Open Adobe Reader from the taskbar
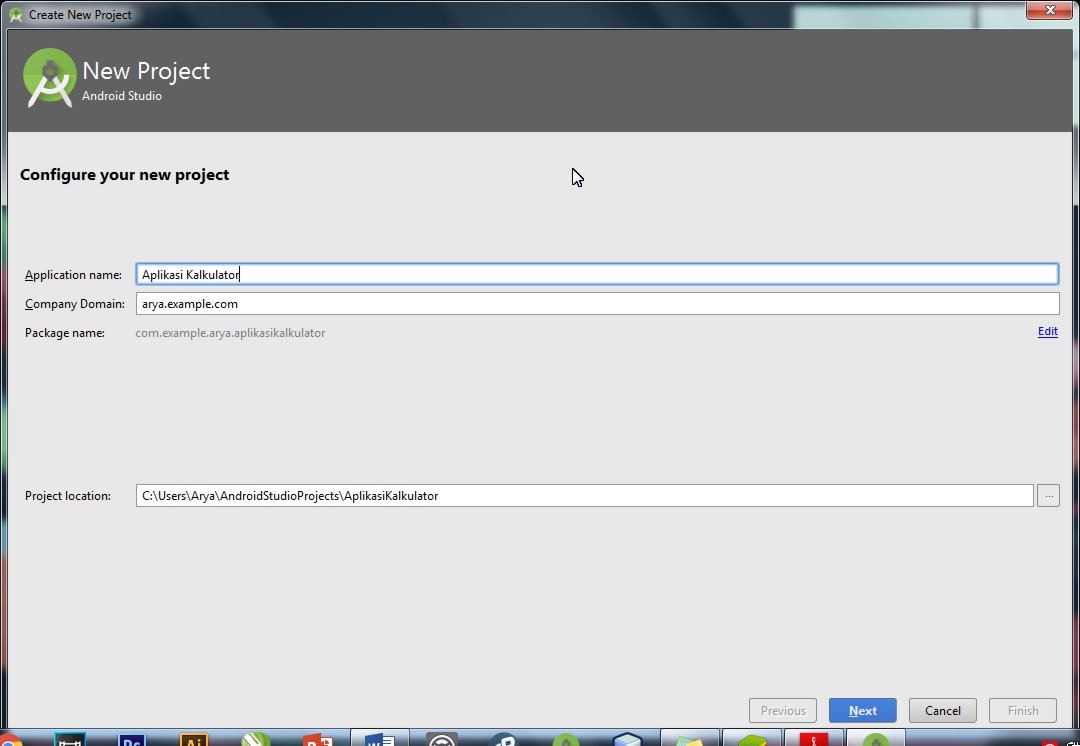 813,738
